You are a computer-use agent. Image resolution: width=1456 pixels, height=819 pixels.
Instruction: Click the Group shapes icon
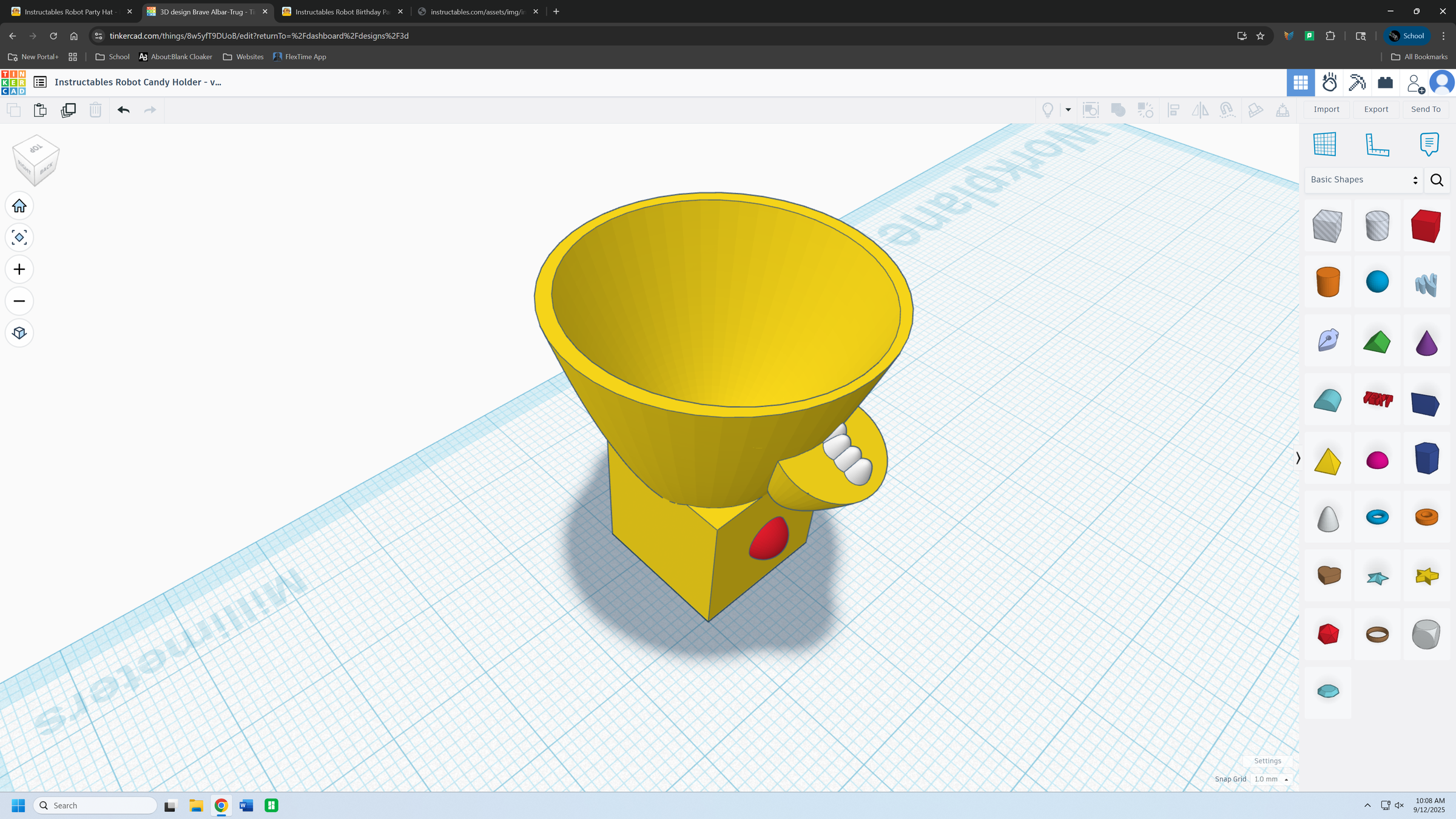(1118, 110)
